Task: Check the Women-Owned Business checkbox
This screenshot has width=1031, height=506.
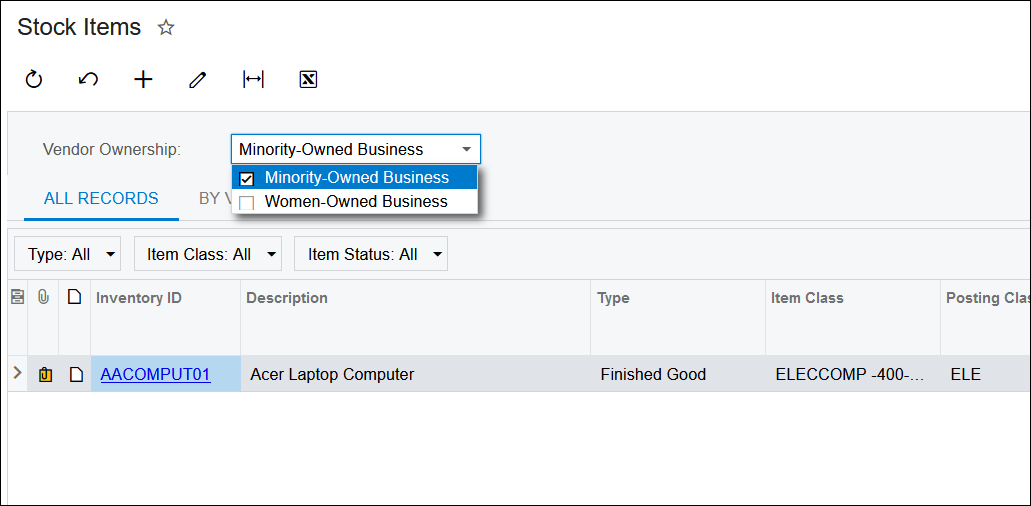Action: [247, 202]
